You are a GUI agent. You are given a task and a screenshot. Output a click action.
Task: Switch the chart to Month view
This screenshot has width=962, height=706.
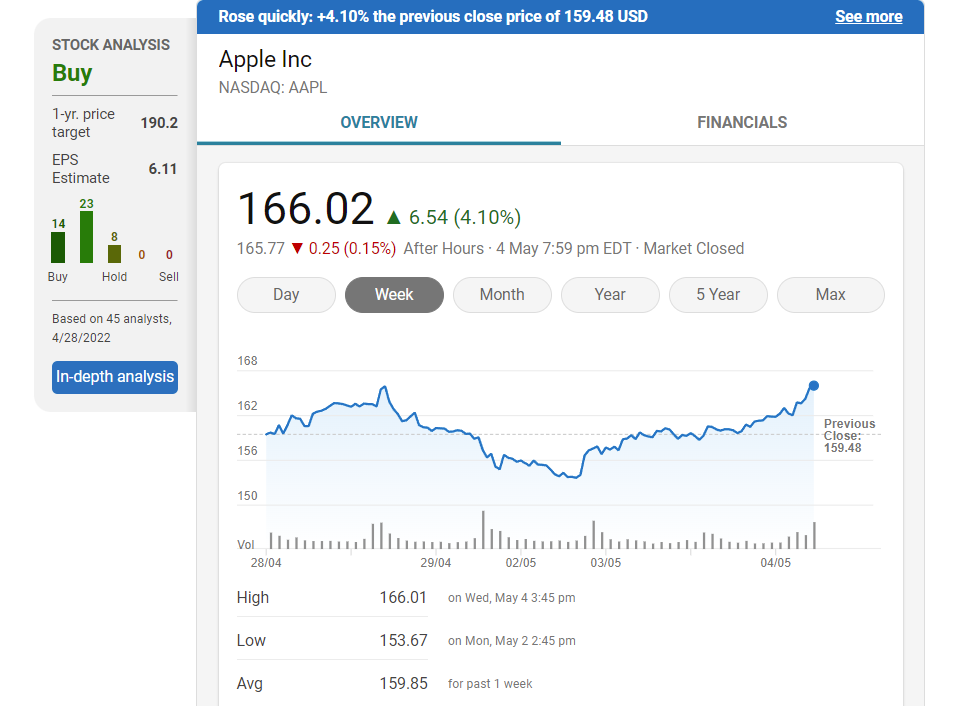(502, 295)
